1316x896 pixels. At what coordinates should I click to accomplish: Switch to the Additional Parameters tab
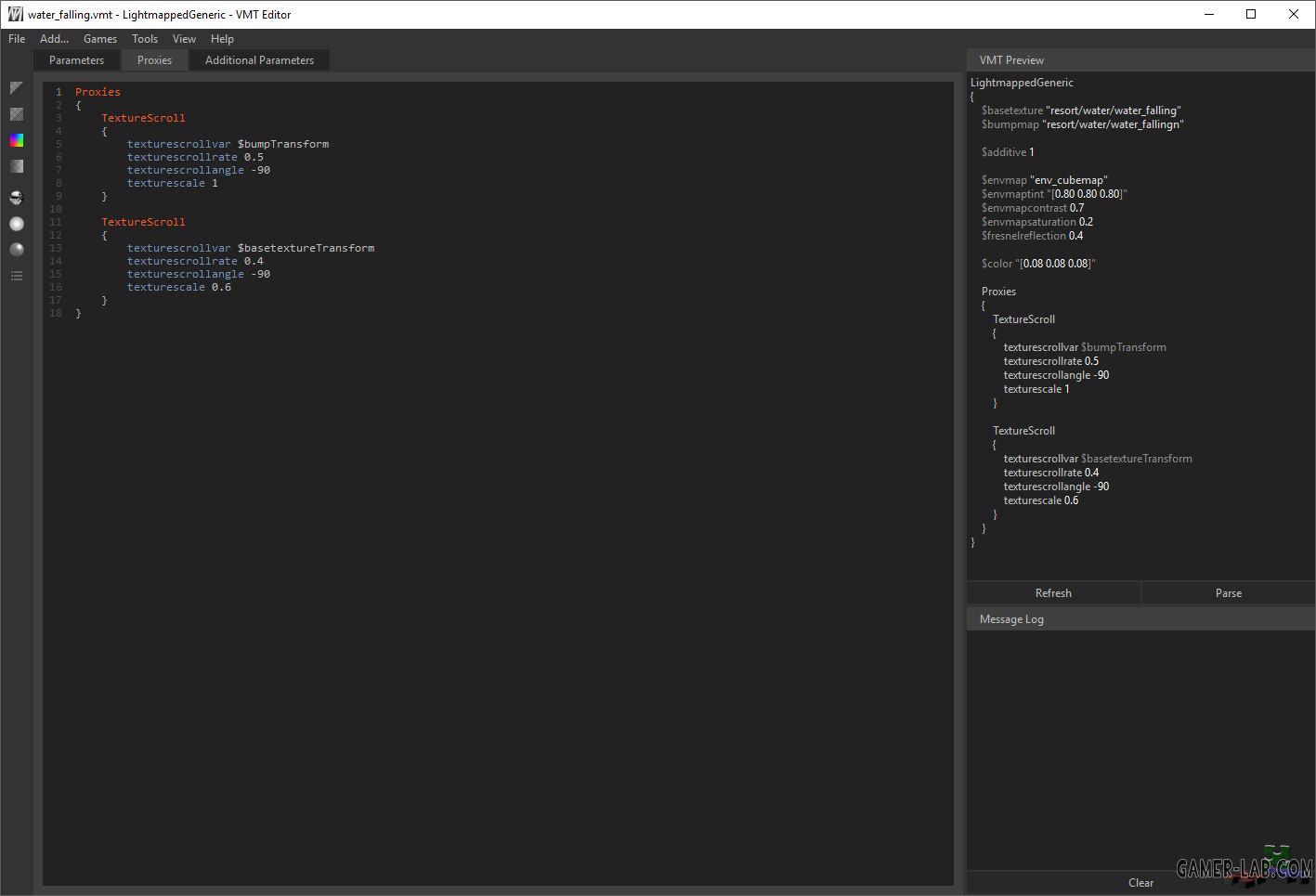tap(259, 60)
